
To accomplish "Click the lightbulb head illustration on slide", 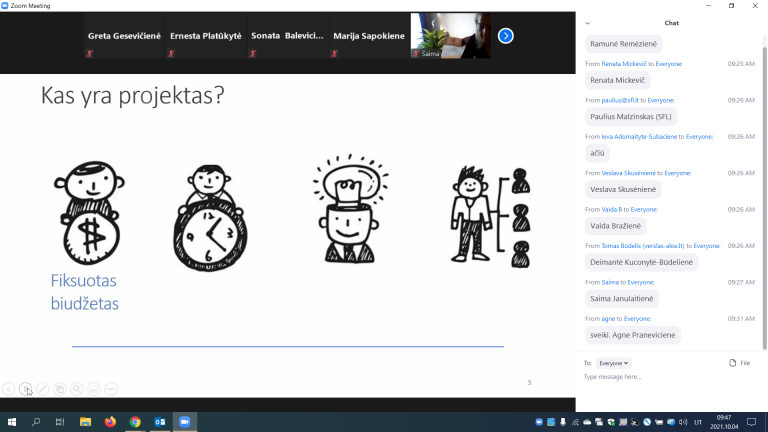I will tap(350, 209).
